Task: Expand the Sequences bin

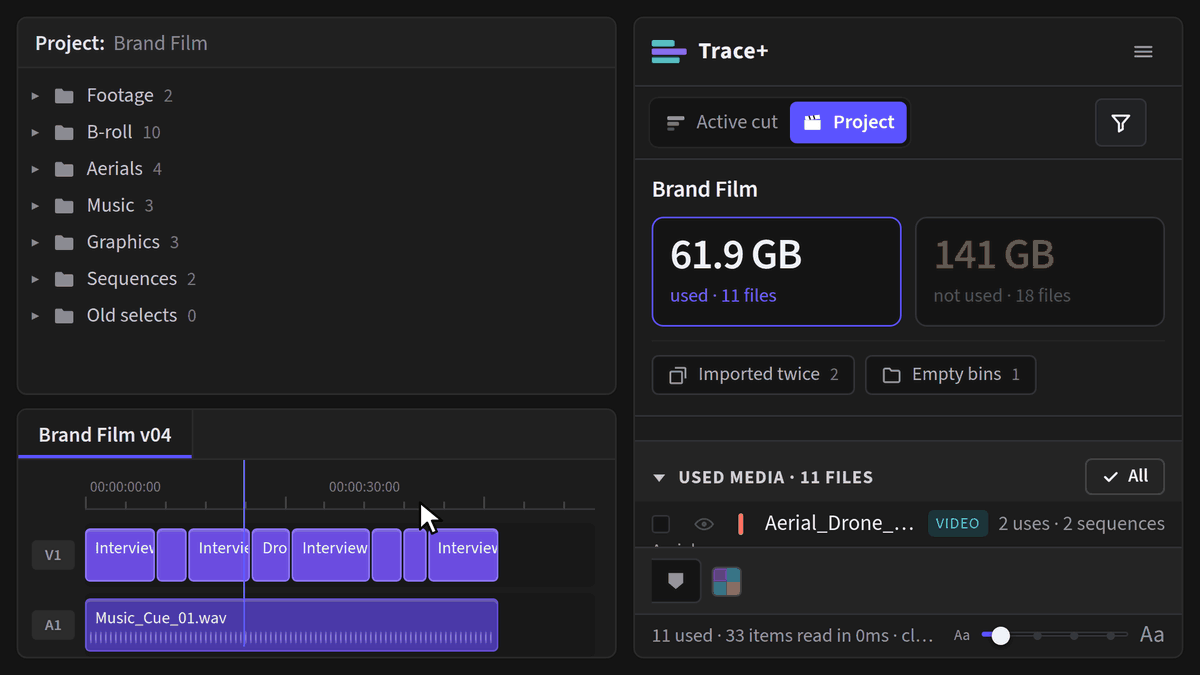Action: (35, 279)
